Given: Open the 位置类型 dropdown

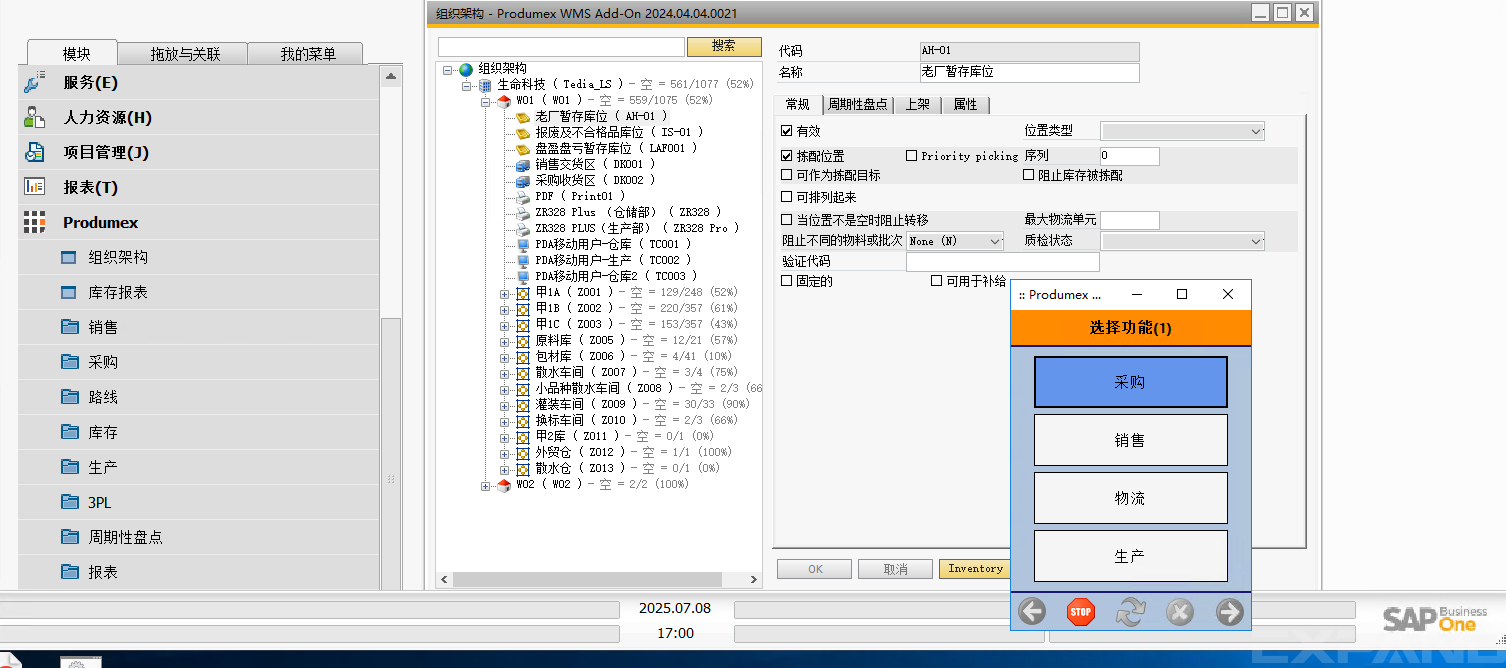Looking at the screenshot, I should [x=1182, y=131].
